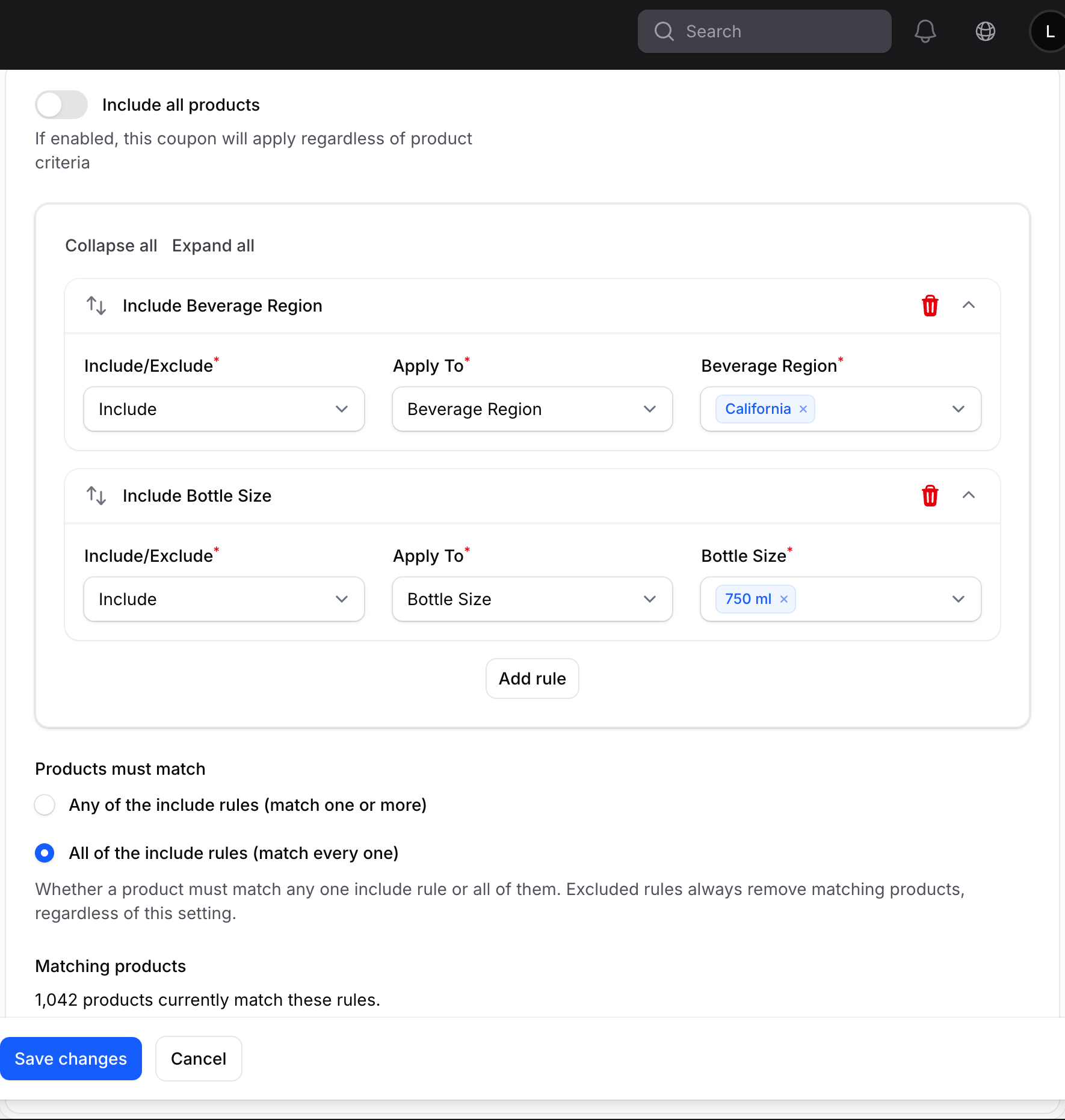Screen dimensions: 1065x1120
Task: Click the search magnifier icon
Action: click(664, 31)
